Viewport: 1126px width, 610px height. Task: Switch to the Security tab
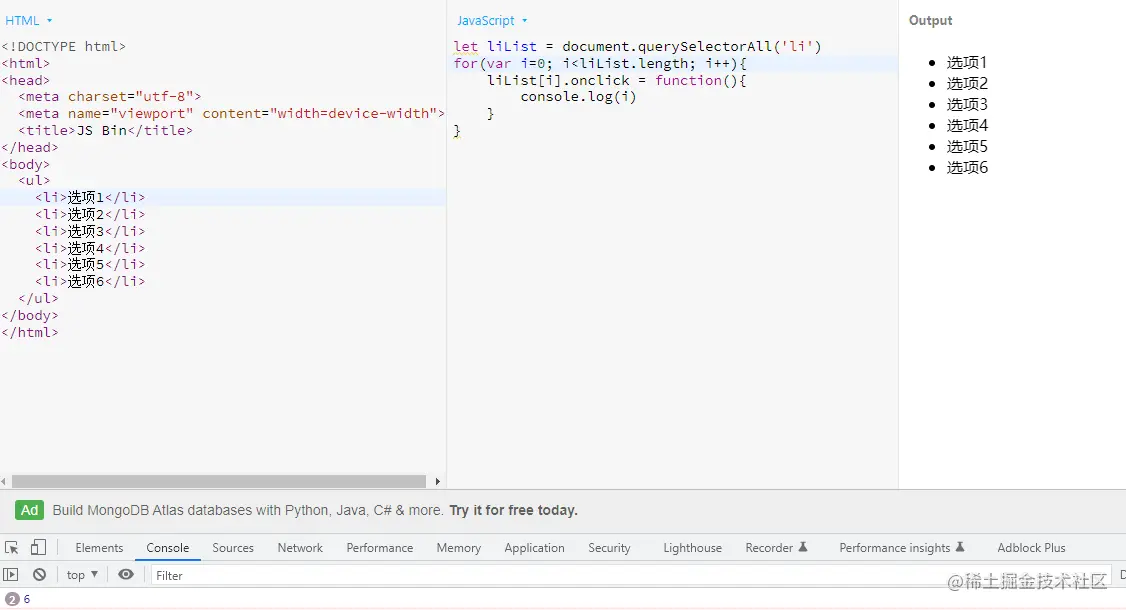tap(609, 547)
